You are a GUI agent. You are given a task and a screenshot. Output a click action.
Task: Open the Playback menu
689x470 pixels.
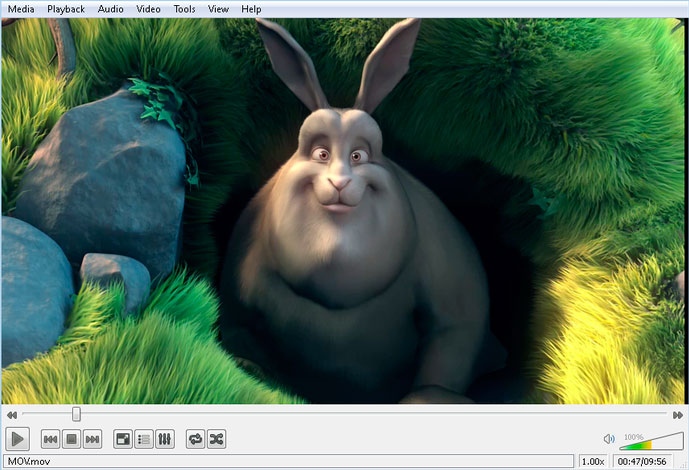pos(66,9)
